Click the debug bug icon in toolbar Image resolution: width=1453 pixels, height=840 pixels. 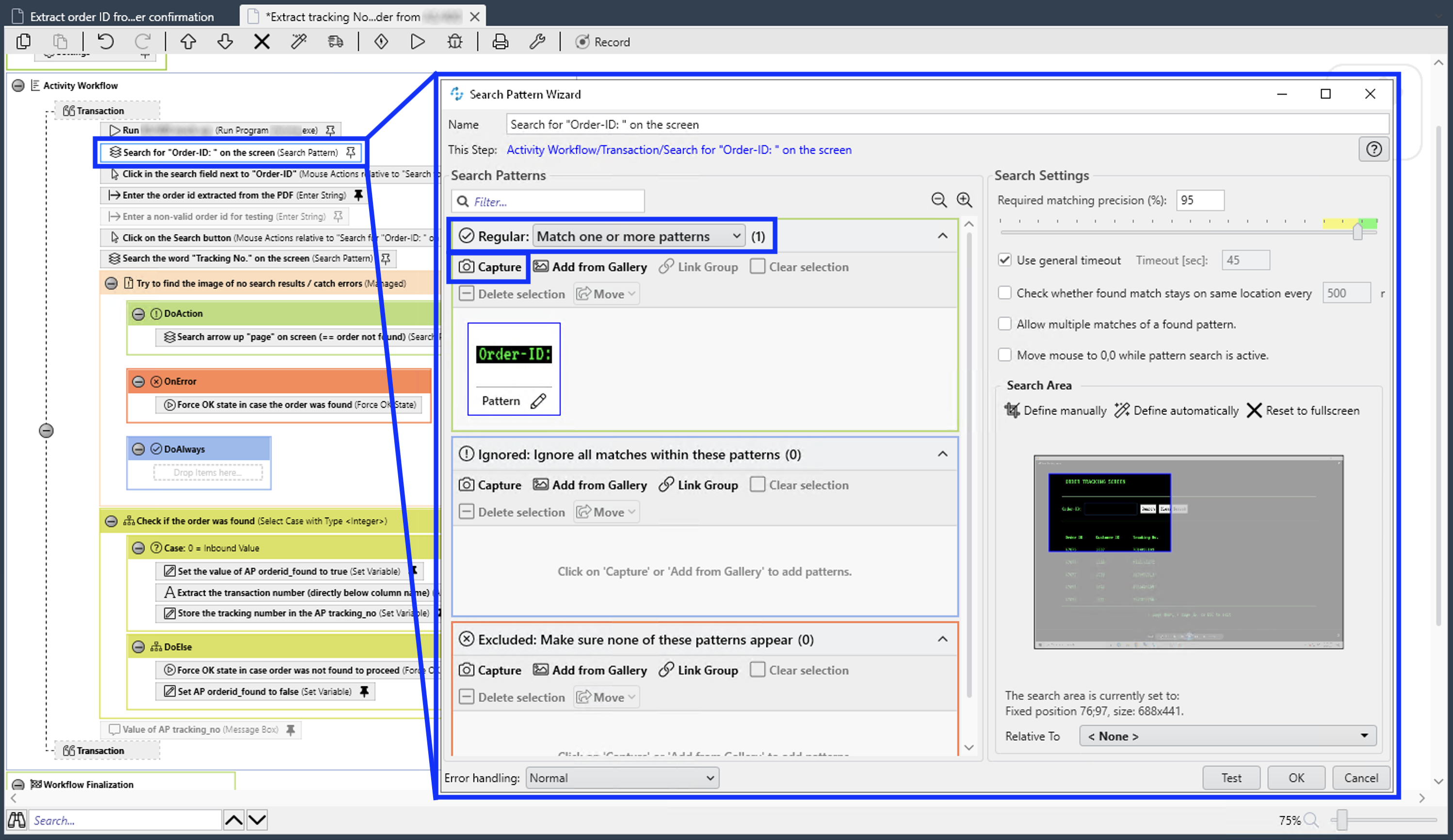[x=455, y=42]
